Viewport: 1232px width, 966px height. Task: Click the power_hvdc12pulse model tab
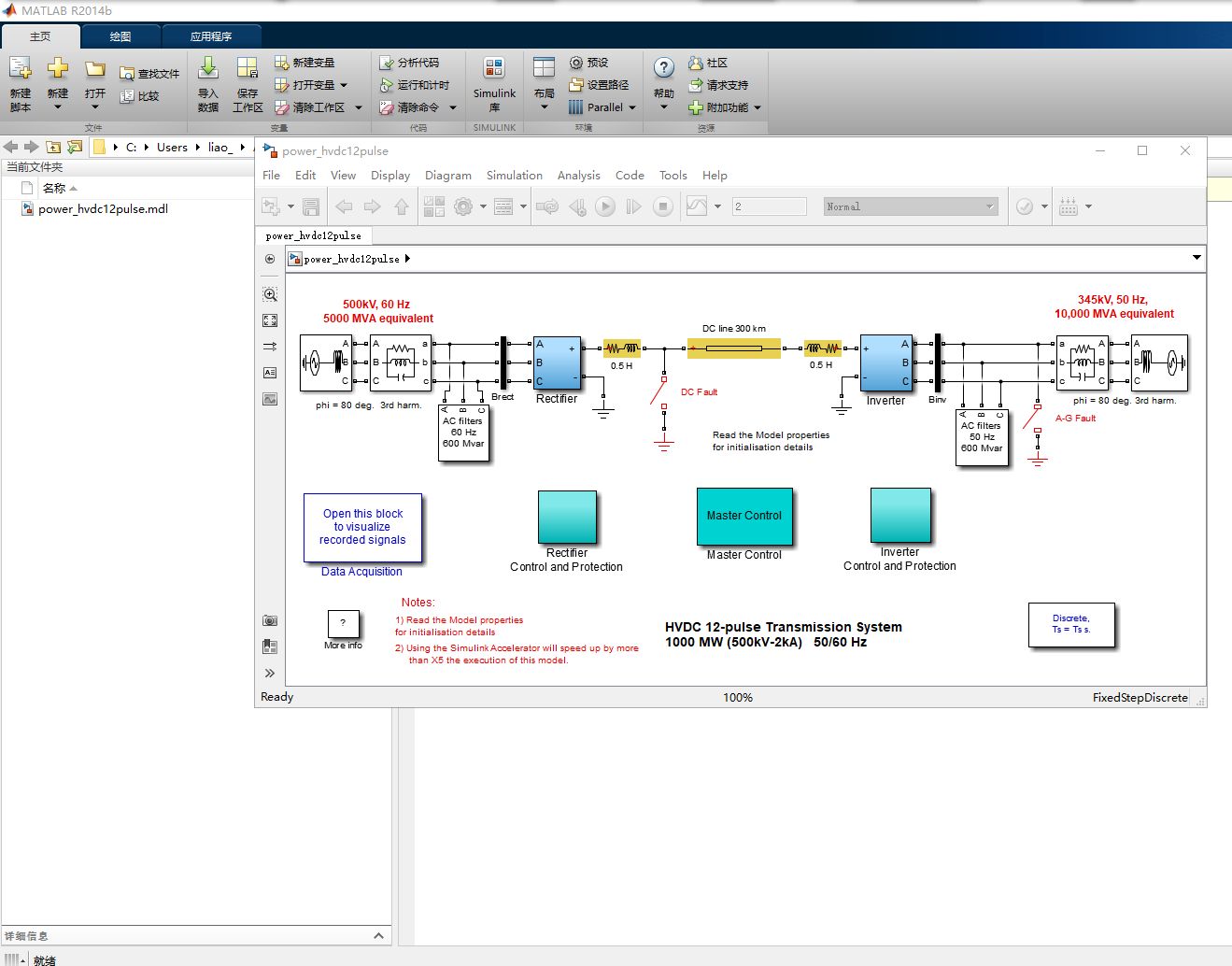314,235
